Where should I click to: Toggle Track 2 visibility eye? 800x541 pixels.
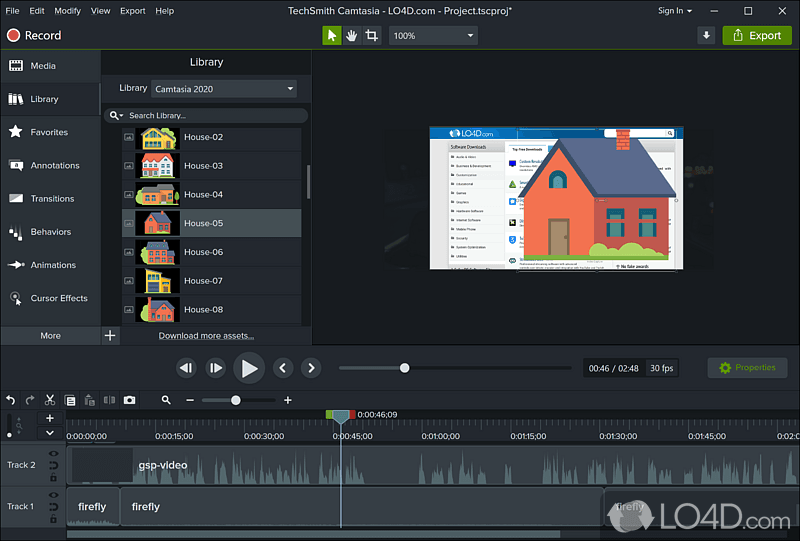tap(54, 453)
